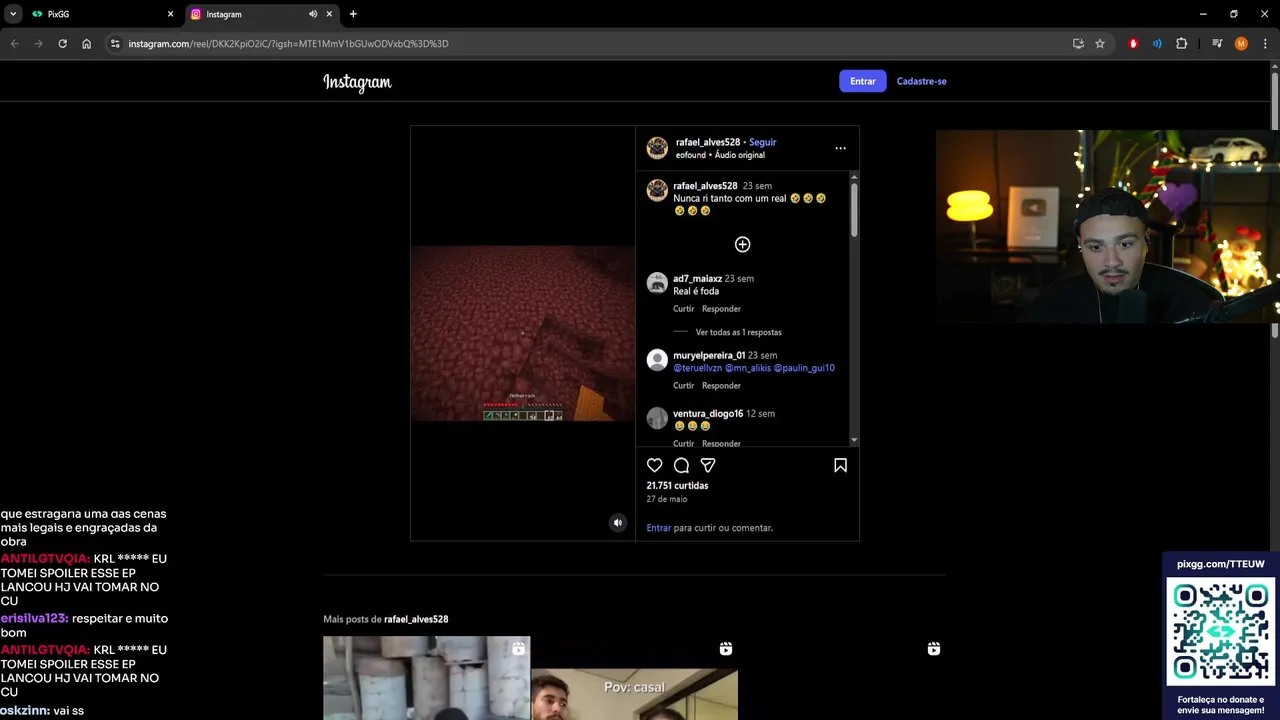Share the reel with the paper plane icon
Viewport: 1280px width, 720px height.
point(708,465)
